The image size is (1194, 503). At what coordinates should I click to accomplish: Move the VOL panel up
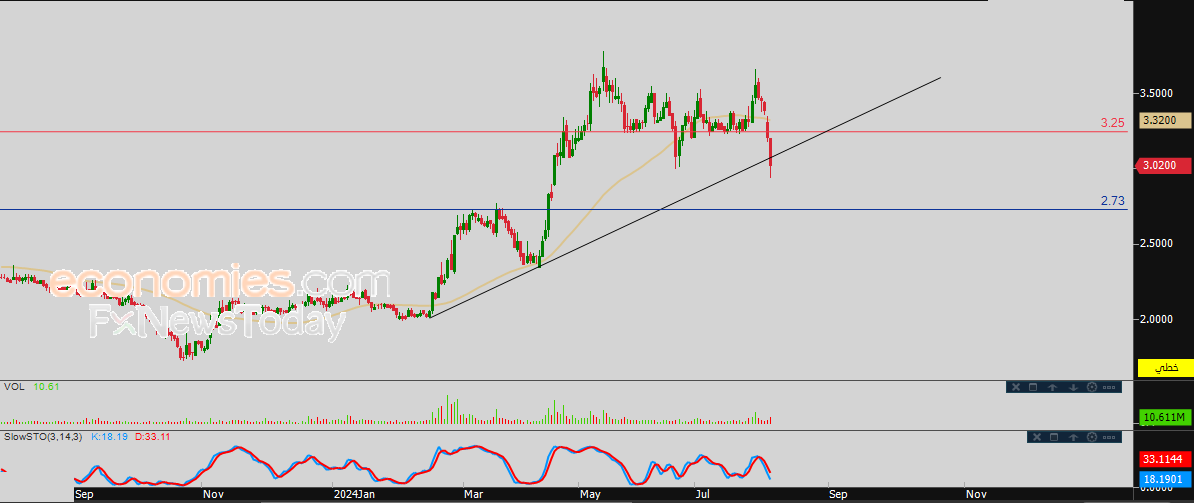[x=1052, y=387]
